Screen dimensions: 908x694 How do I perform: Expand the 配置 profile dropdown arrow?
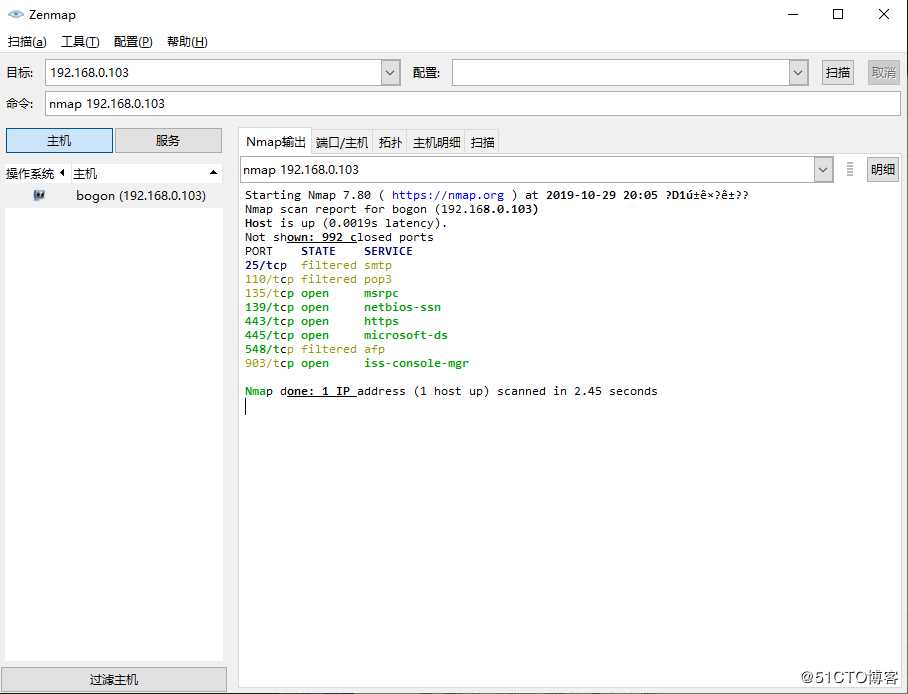(x=799, y=72)
